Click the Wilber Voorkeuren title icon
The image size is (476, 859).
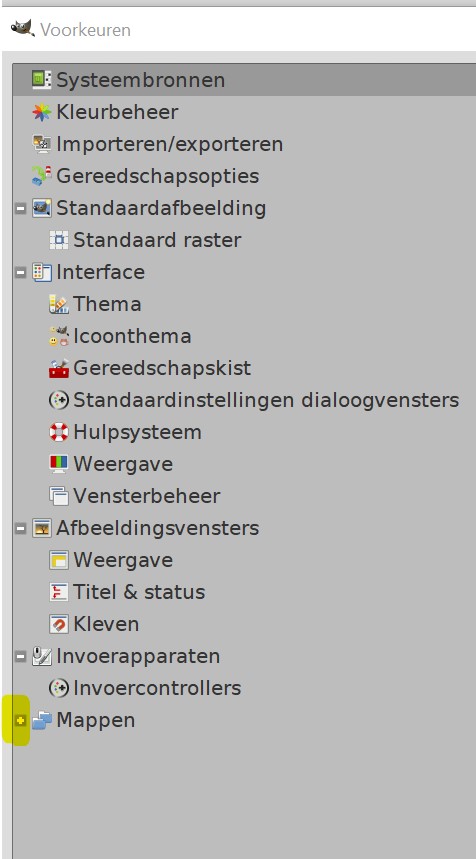coord(22,27)
